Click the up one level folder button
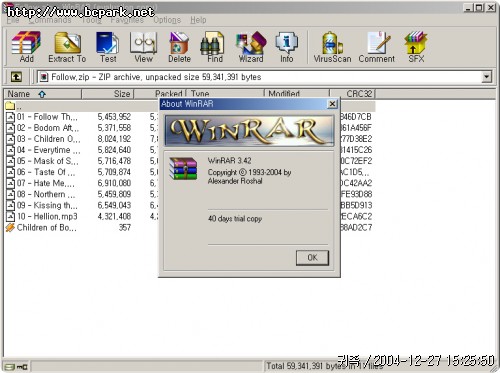 click(16, 77)
